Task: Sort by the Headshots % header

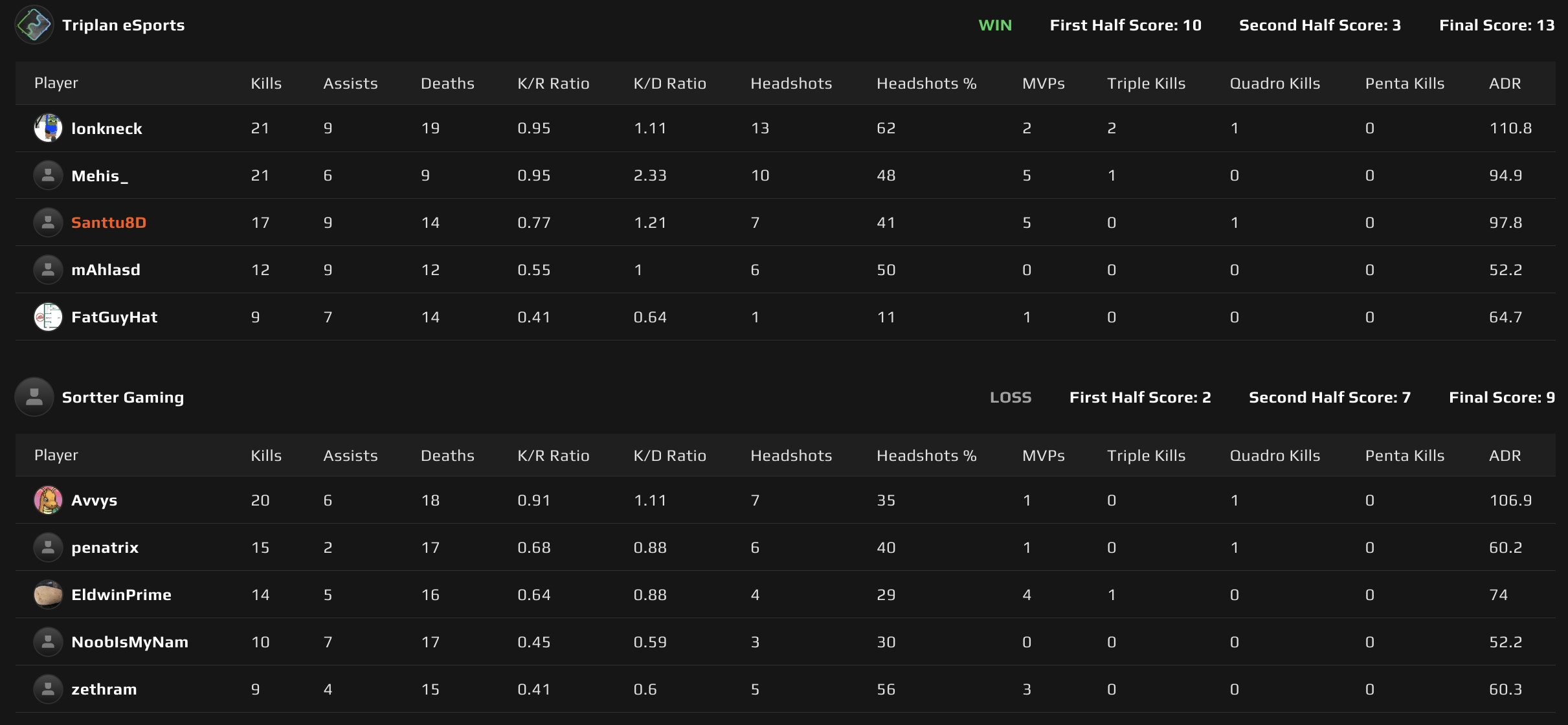Action: pos(926,83)
